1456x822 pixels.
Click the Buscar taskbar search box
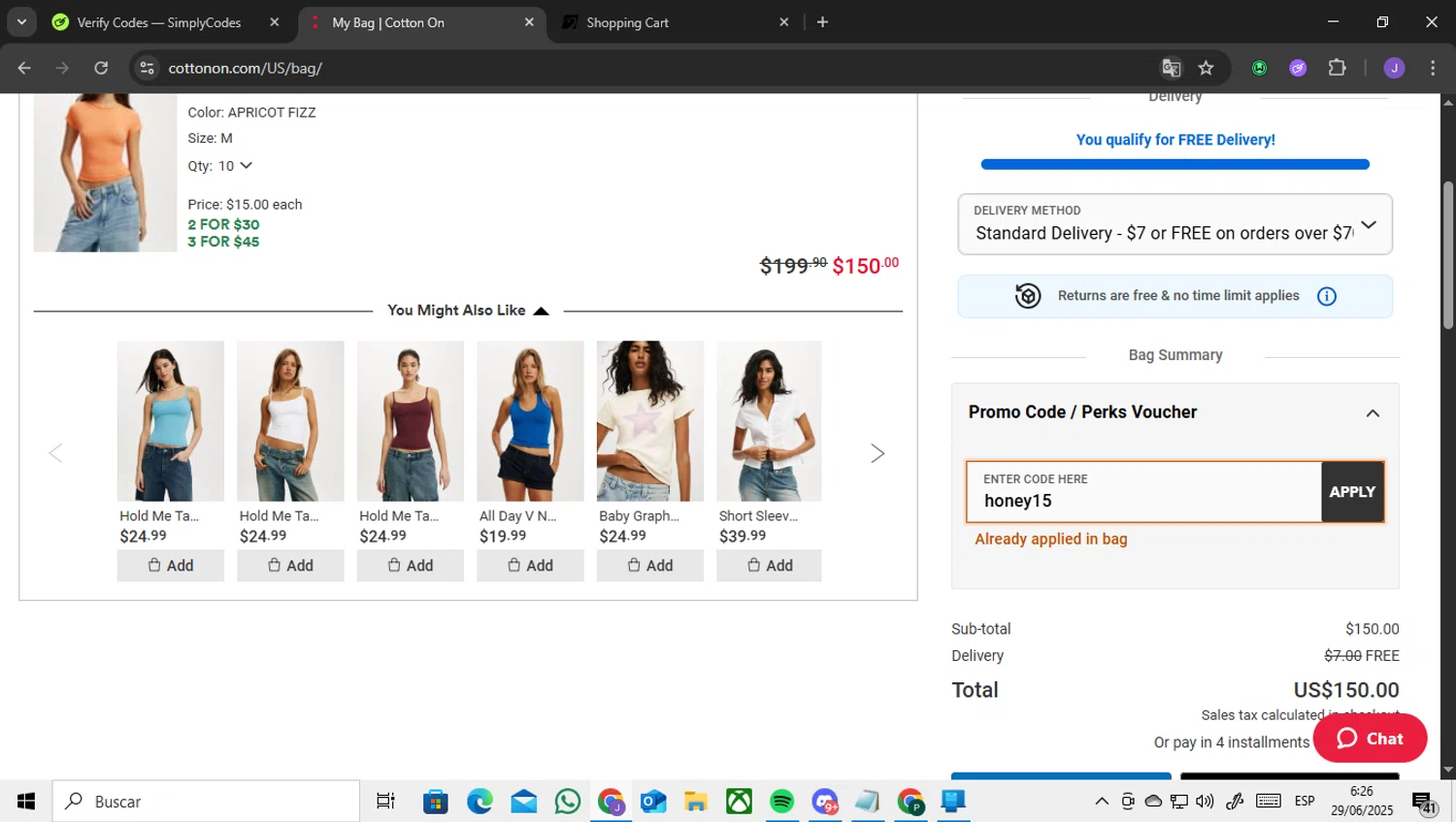[206, 802]
